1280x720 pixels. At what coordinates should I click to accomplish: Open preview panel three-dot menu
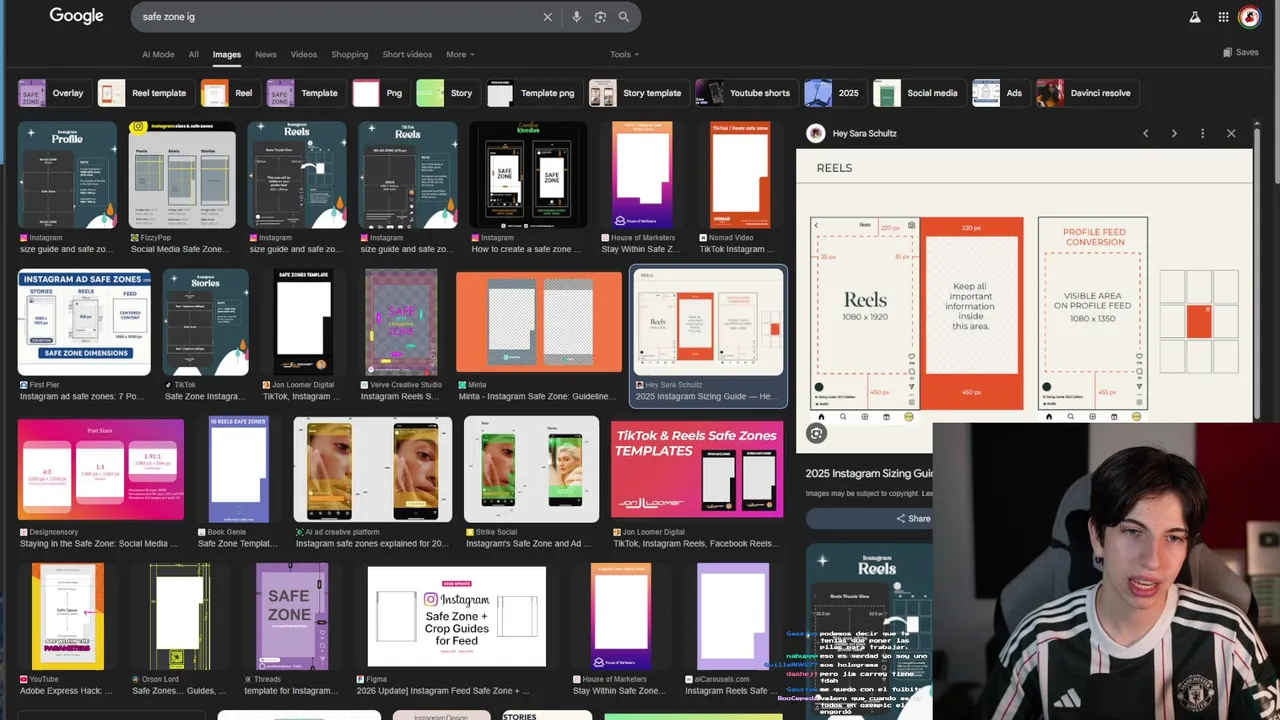pos(1202,133)
